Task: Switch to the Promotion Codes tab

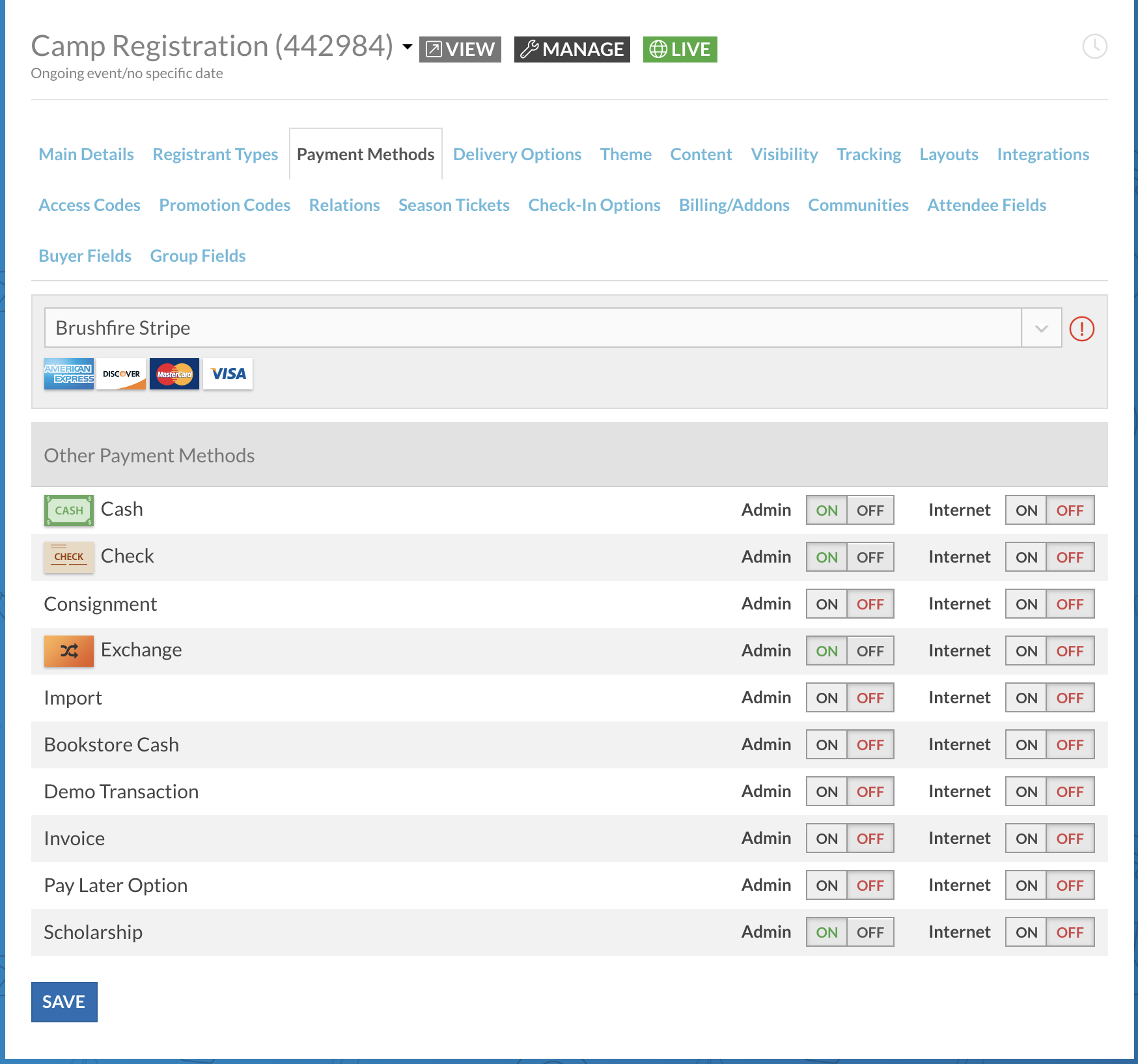Action: pyautogui.click(x=224, y=204)
